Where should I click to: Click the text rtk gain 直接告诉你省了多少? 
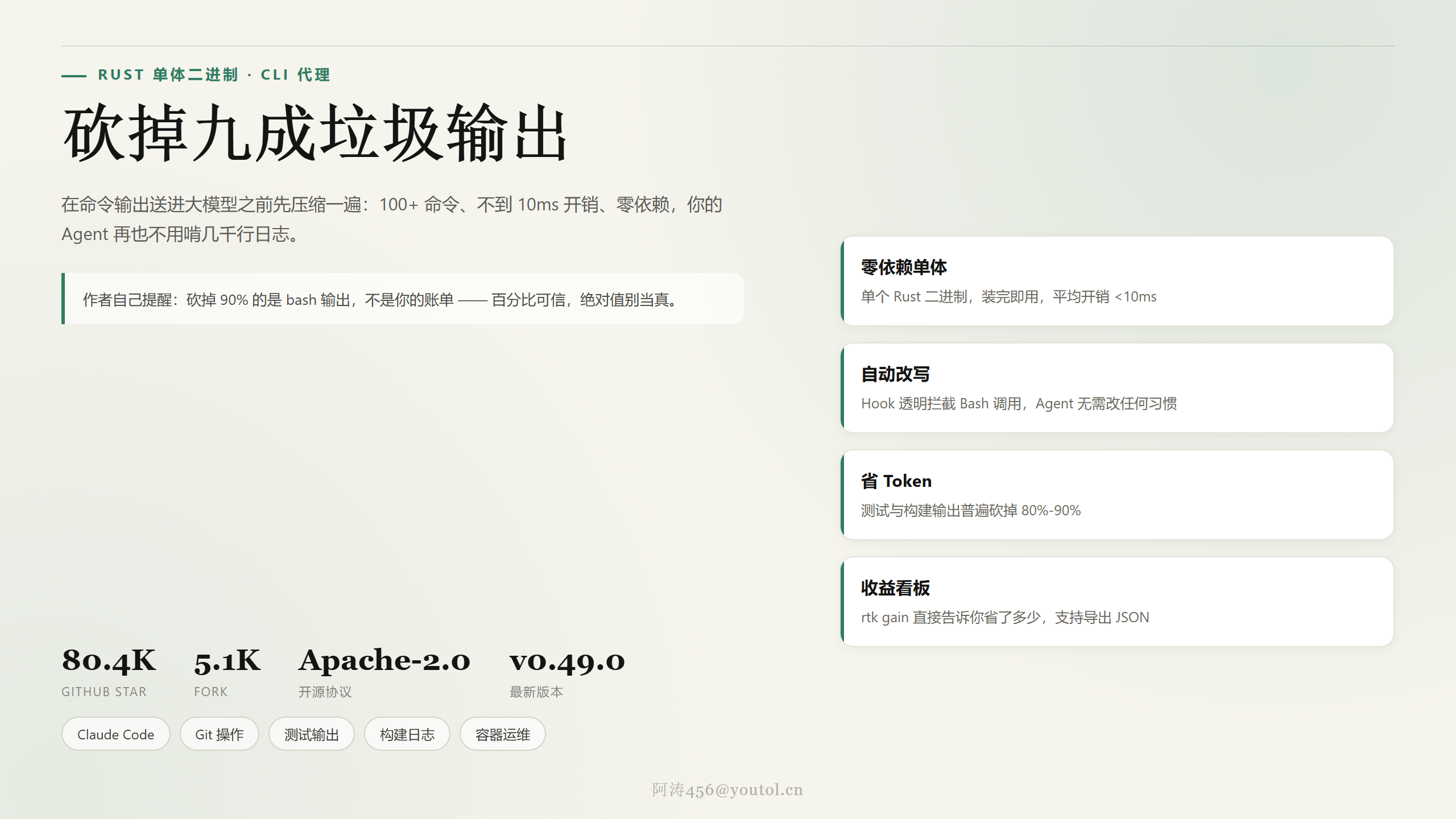pos(951,617)
